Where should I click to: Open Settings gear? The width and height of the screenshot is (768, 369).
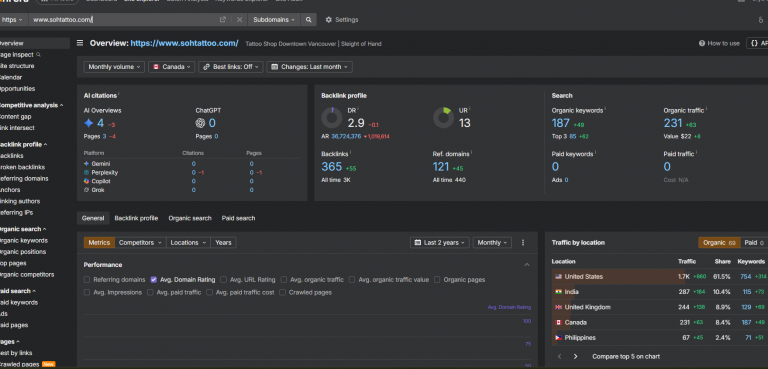329,20
